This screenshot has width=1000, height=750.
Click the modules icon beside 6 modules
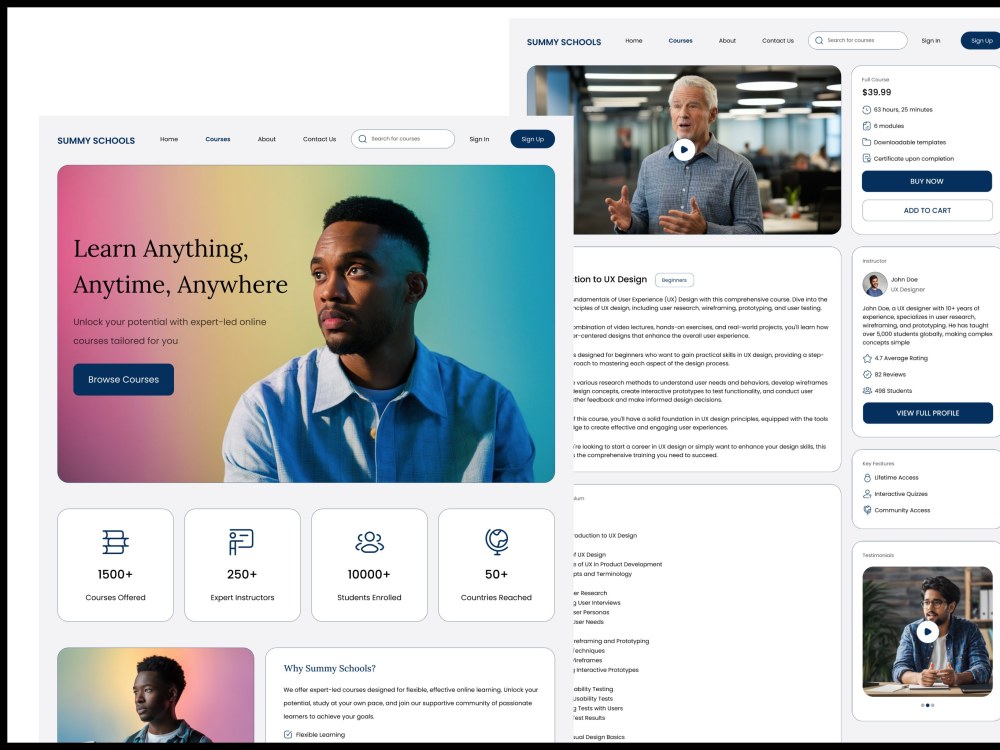tap(867, 126)
